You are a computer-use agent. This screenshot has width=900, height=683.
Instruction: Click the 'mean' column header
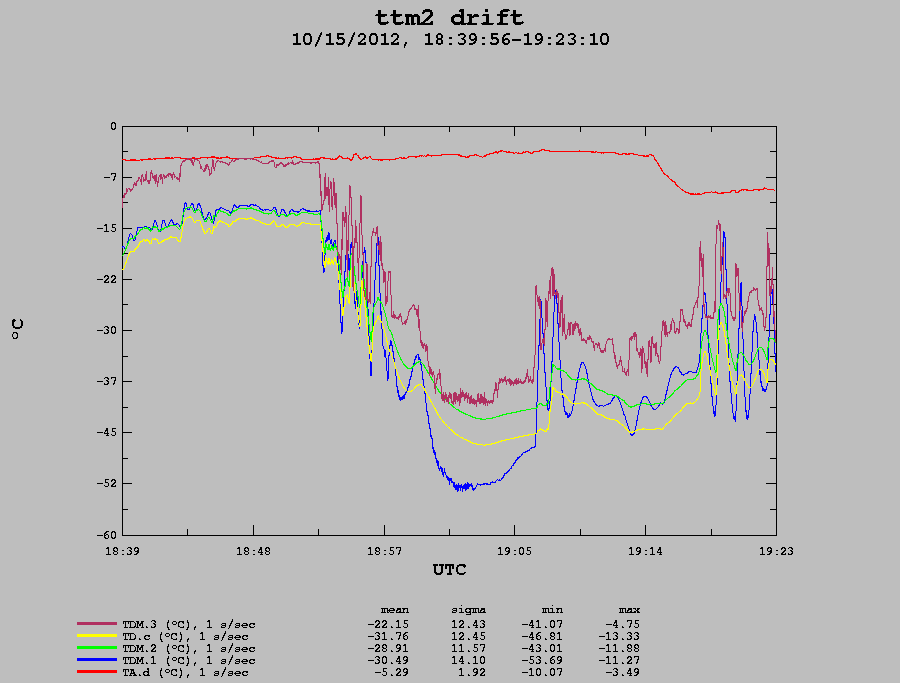pos(395,610)
